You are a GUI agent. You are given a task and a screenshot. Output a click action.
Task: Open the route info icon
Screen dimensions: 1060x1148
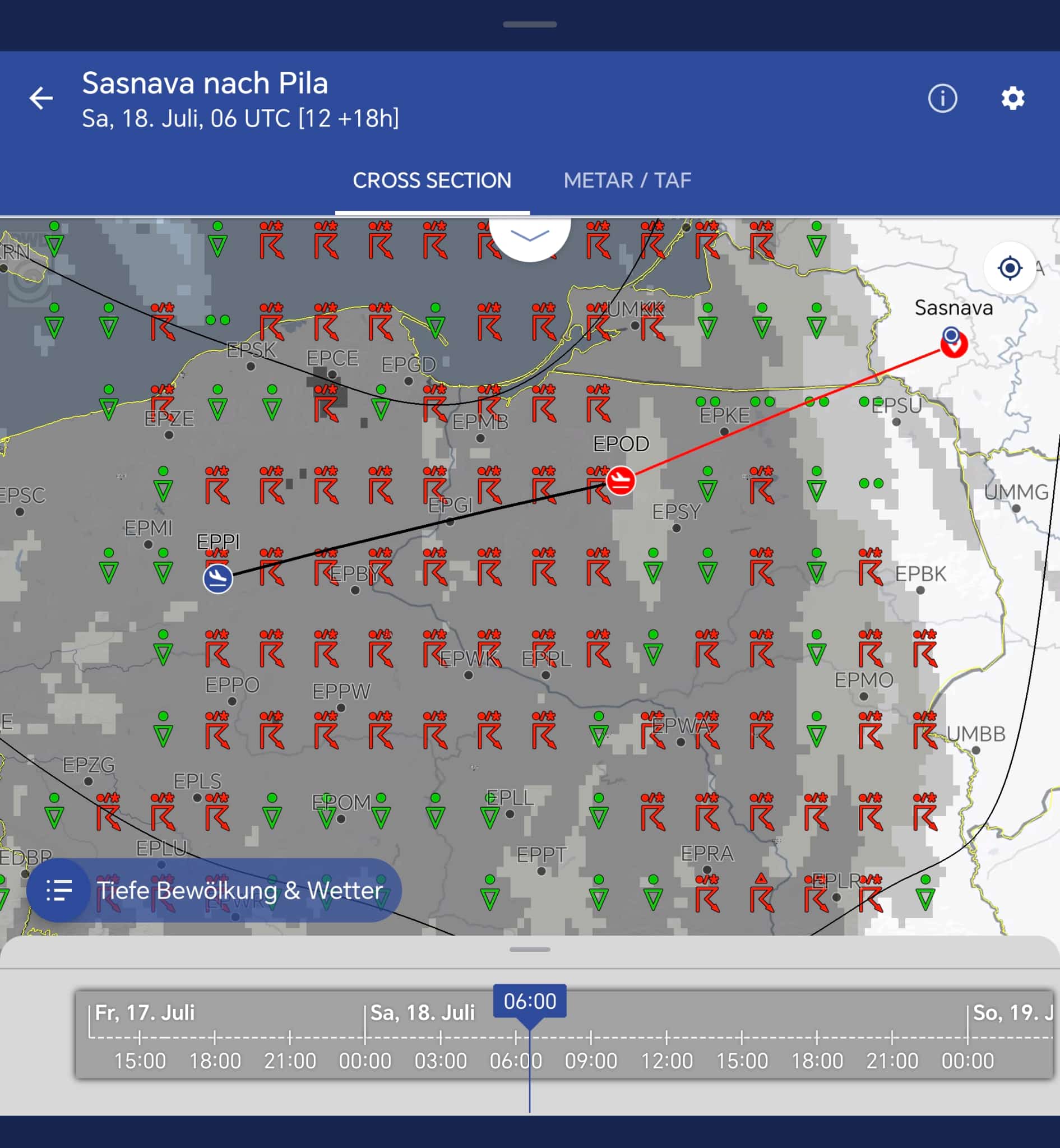942,98
